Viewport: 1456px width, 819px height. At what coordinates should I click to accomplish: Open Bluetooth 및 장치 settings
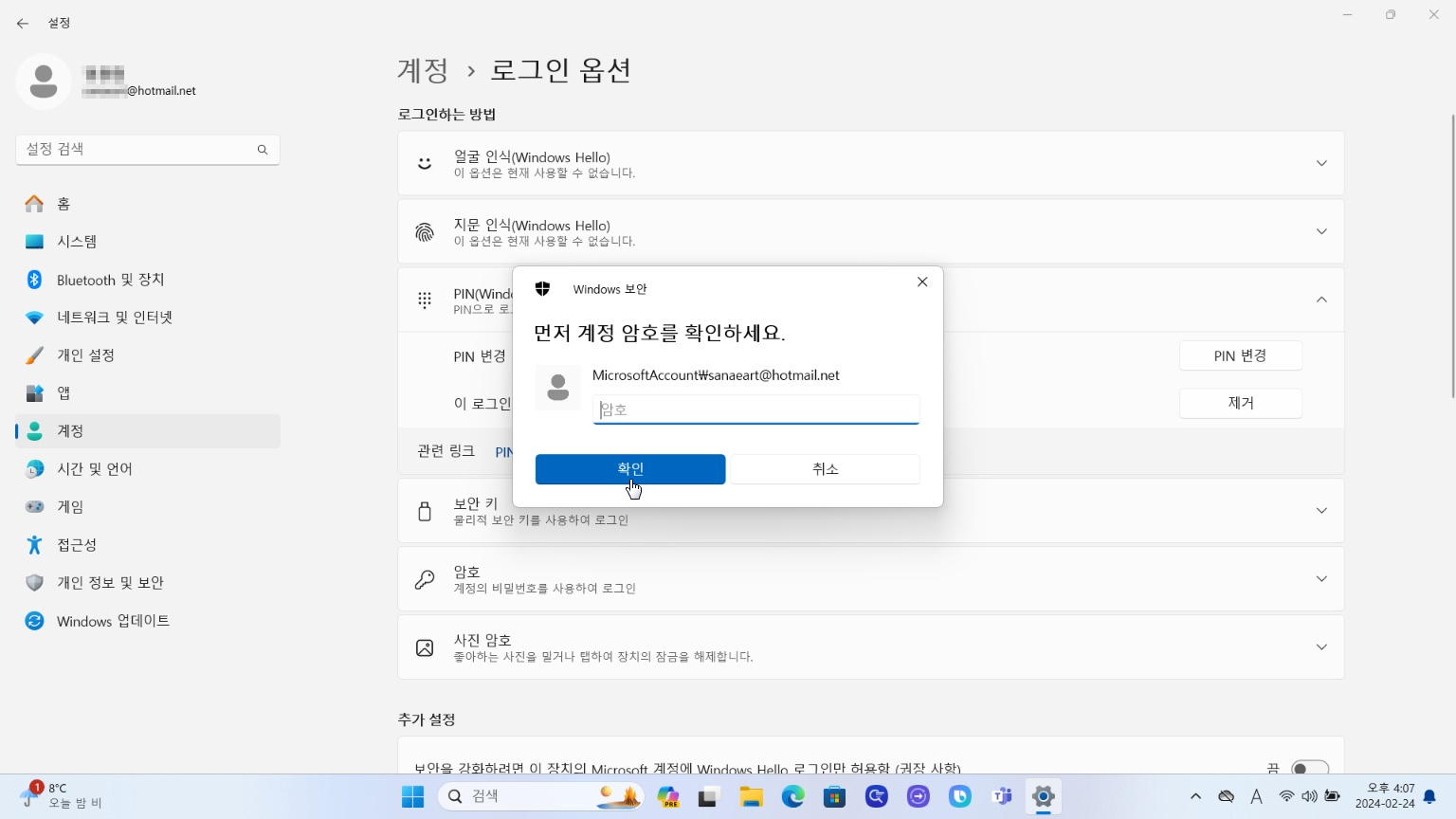click(x=108, y=279)
